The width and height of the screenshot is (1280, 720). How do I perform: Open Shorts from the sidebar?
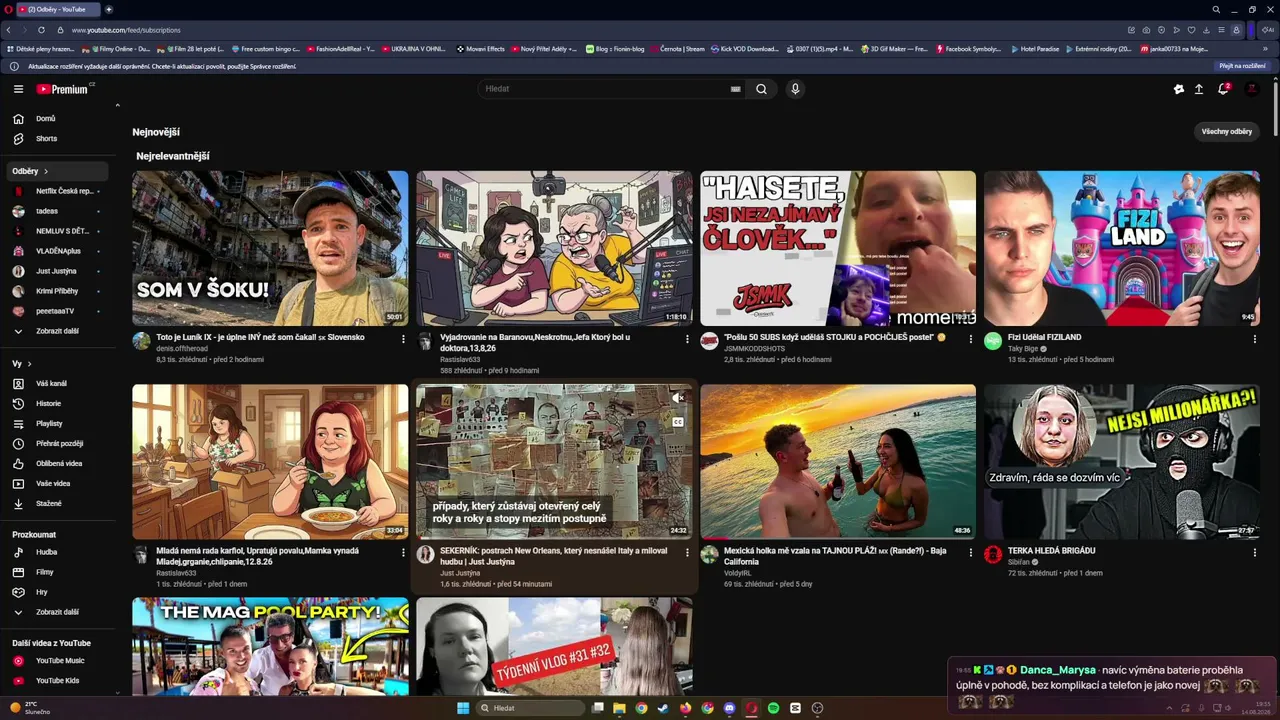58,138
